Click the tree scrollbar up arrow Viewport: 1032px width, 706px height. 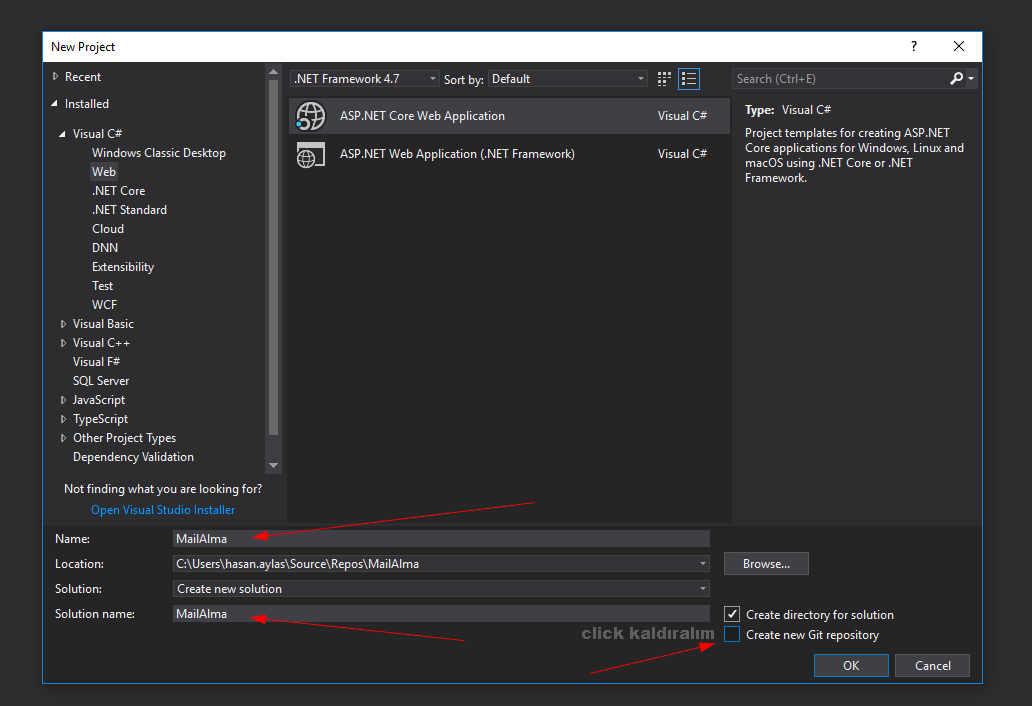tap(274, 72)
